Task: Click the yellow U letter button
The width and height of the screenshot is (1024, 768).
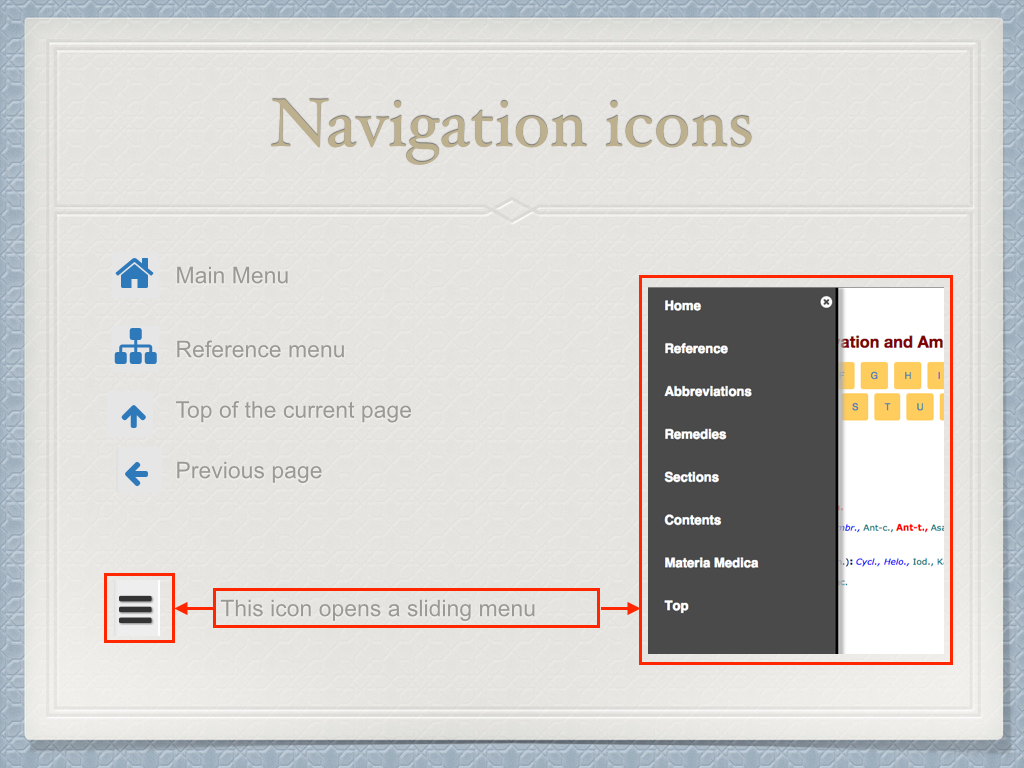Action: tap(920, 407)
